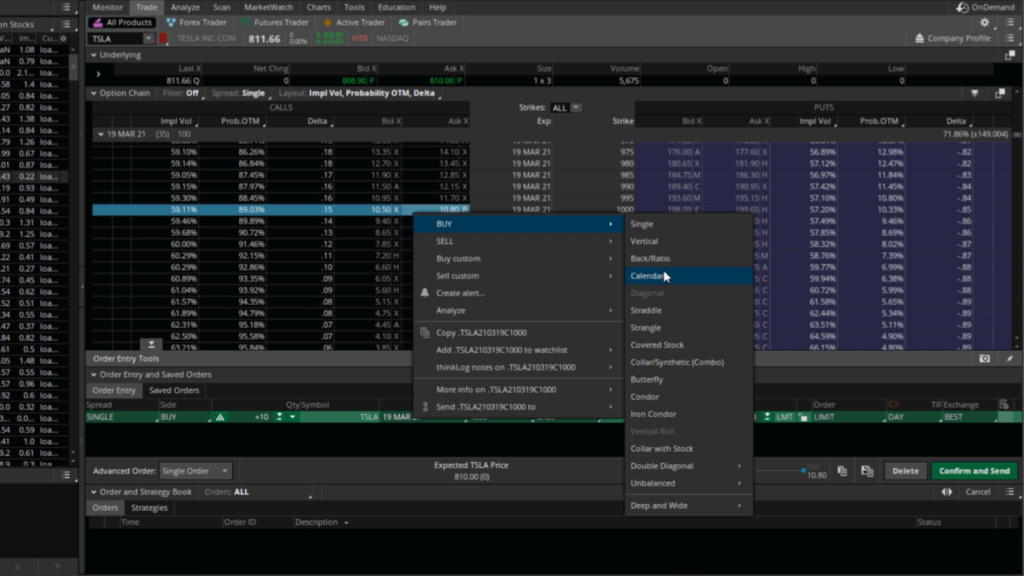
Task: Click the detach Option Chain window icon
Action: click(999, 93)
